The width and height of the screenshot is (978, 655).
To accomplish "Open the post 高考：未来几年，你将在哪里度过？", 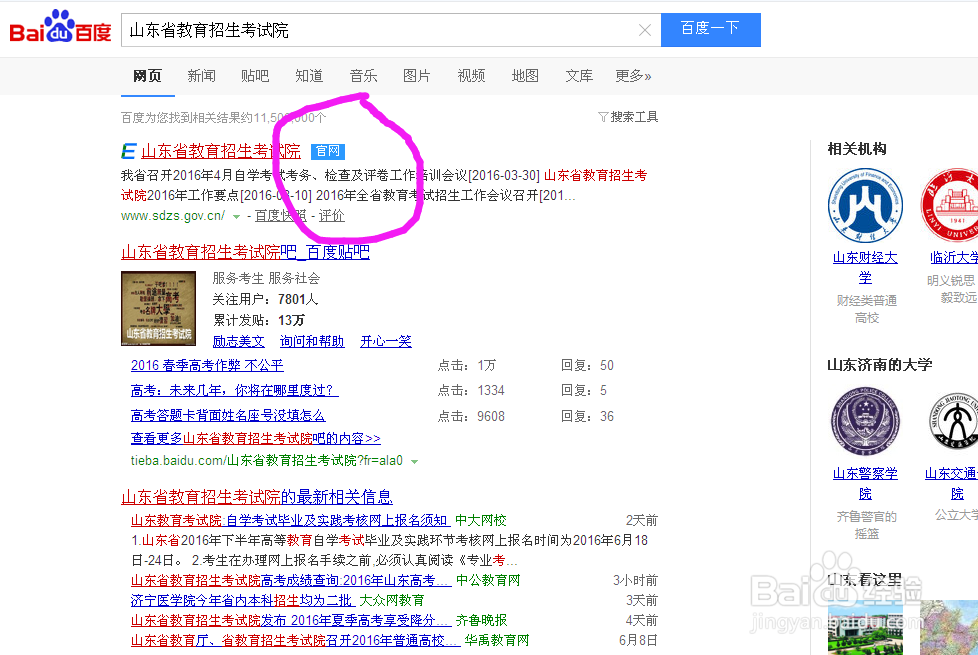I will tap(235, 391).
